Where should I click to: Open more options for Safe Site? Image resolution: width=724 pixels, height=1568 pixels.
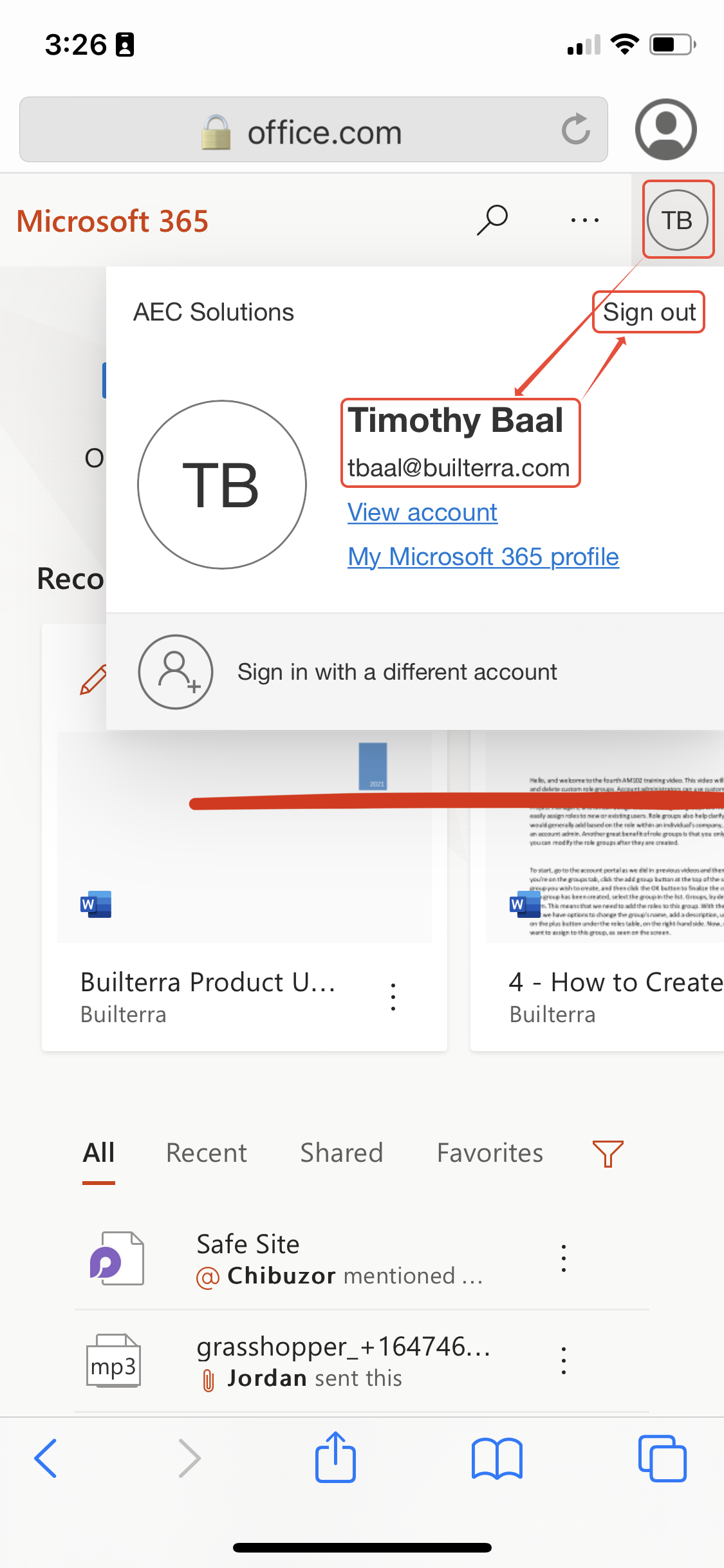pyautogui.click(x=564, y=1258)
